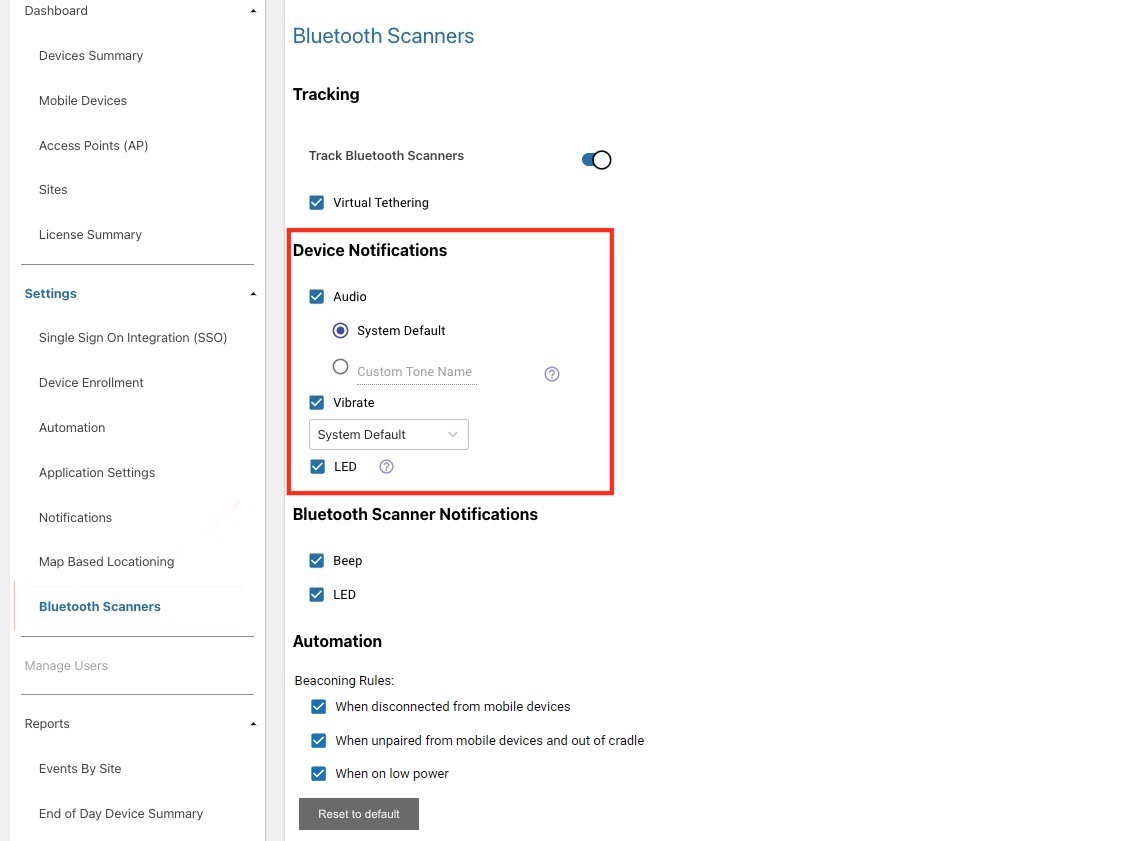Open Single Sign On Integration settings
Viewport: 1136px width, 841px height.
point(133,338)
